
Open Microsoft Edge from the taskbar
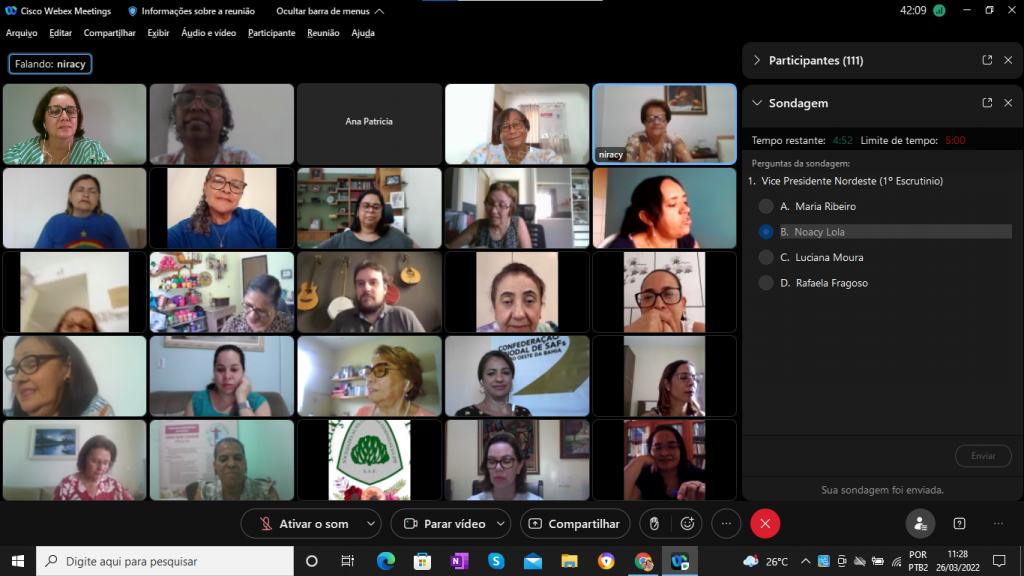coord(386,561)
